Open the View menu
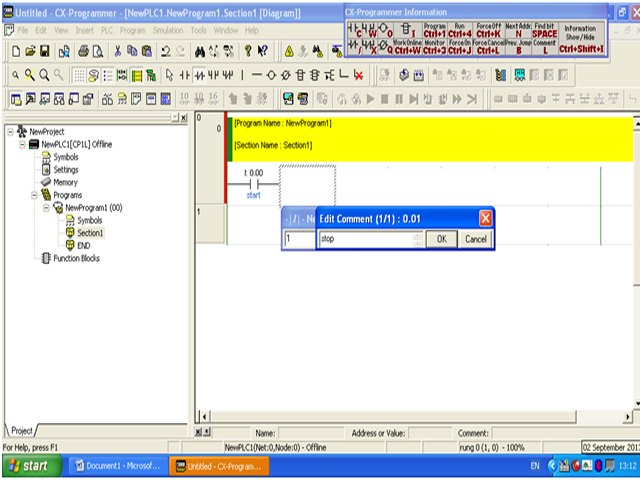 pyautogui.click(x=61, y=31)
